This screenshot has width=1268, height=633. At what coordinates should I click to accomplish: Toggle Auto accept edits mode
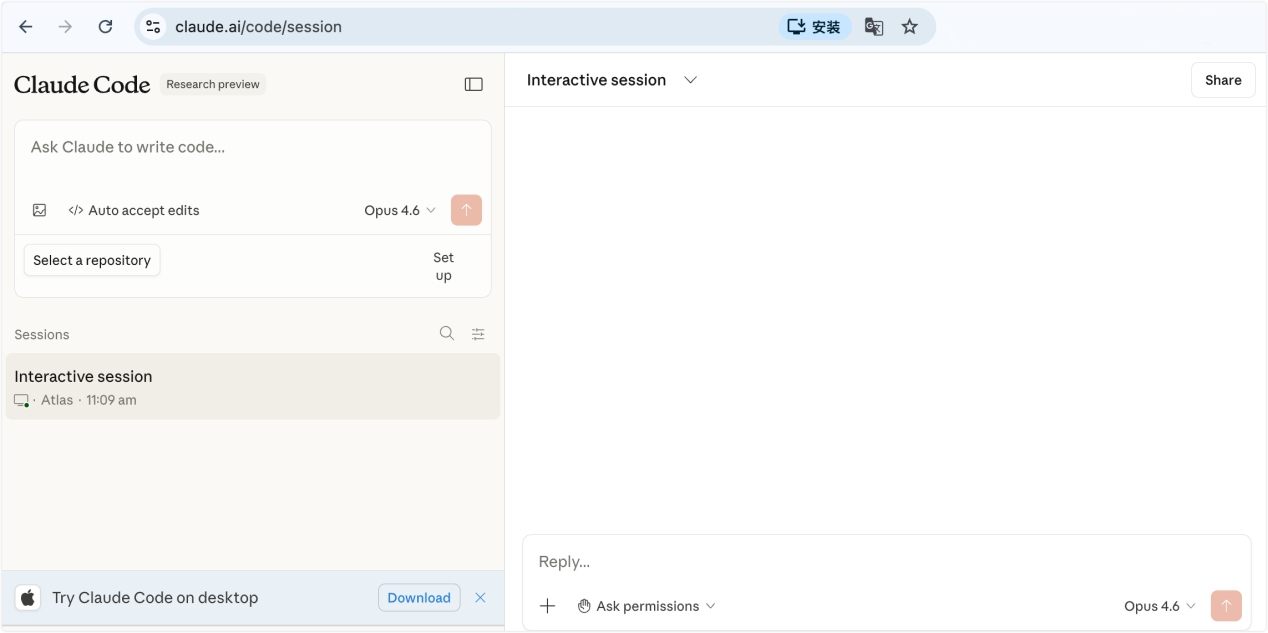pyautogui.click(x=134, y=210)
